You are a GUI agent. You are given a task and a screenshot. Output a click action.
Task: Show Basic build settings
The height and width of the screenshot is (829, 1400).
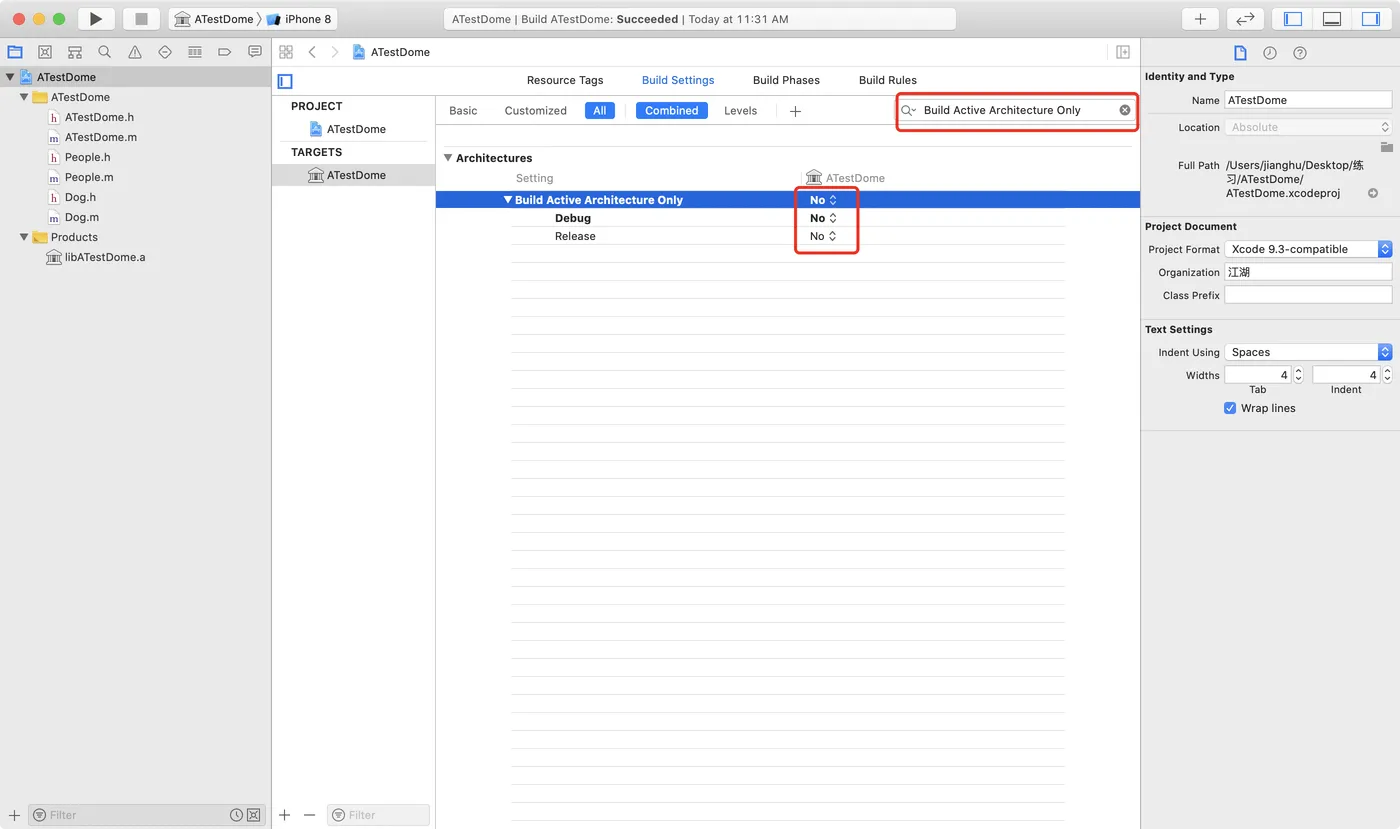(463, 111)
